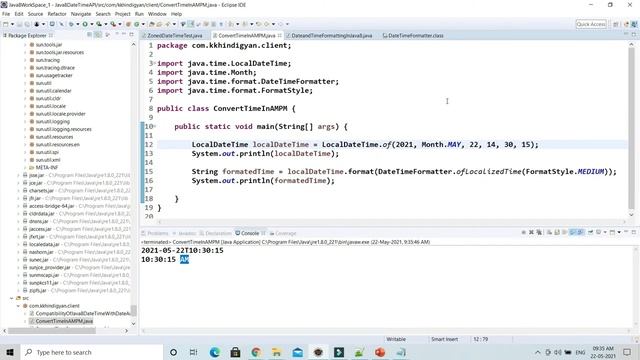Click the green Run button in toolbar
640x360 pixels.
pyautogui.click(x=85, y=24)
